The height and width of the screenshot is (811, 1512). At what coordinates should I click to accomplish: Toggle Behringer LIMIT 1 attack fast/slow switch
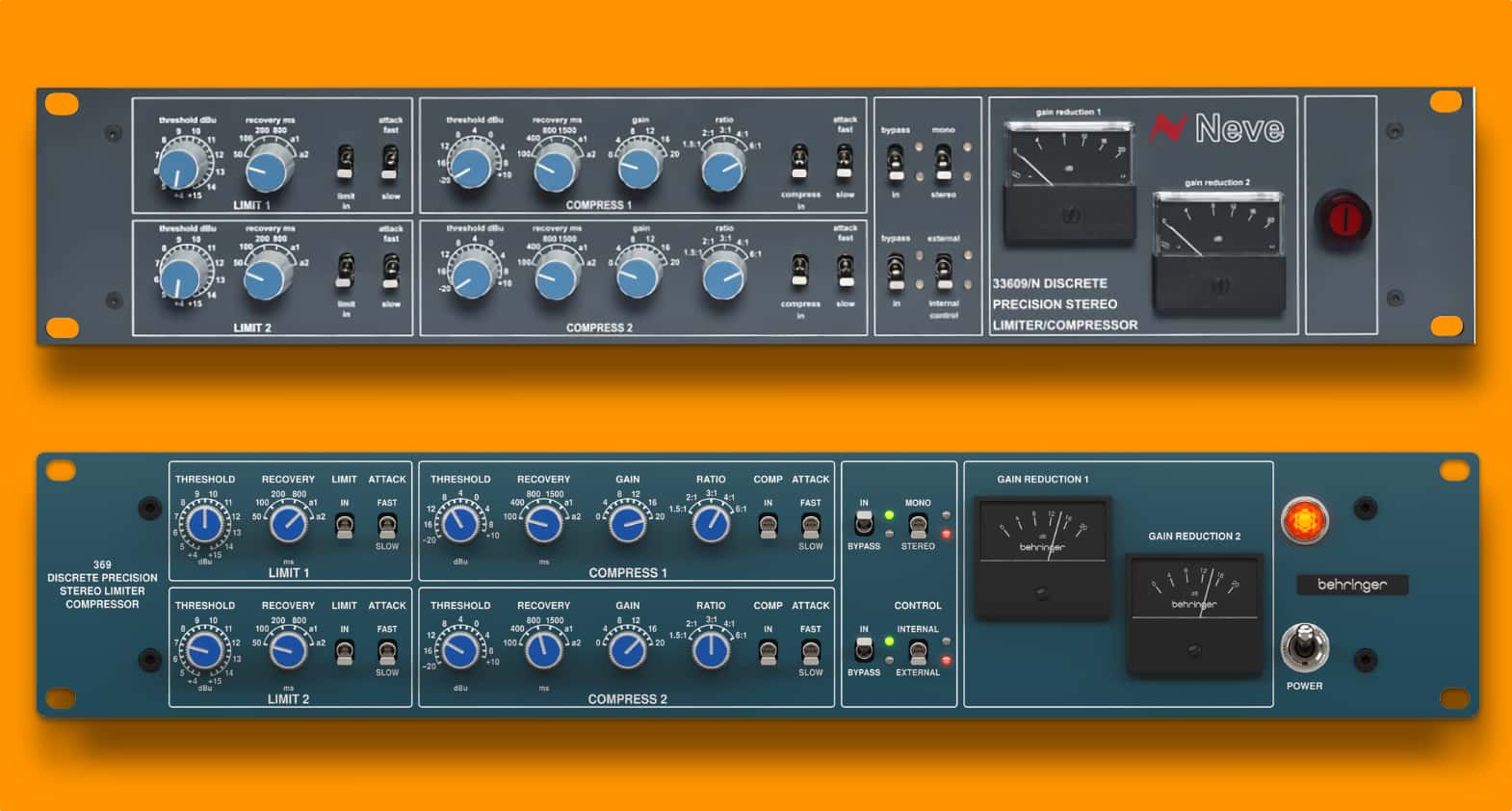(x=387, y=526)
